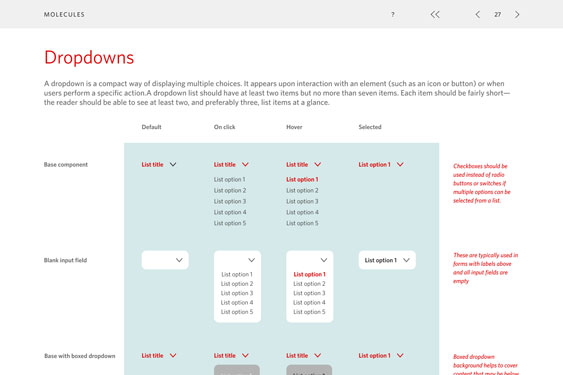Click red List option 1 in Hover white box
This screenshot has width=563, height=375.
(310, 274)
